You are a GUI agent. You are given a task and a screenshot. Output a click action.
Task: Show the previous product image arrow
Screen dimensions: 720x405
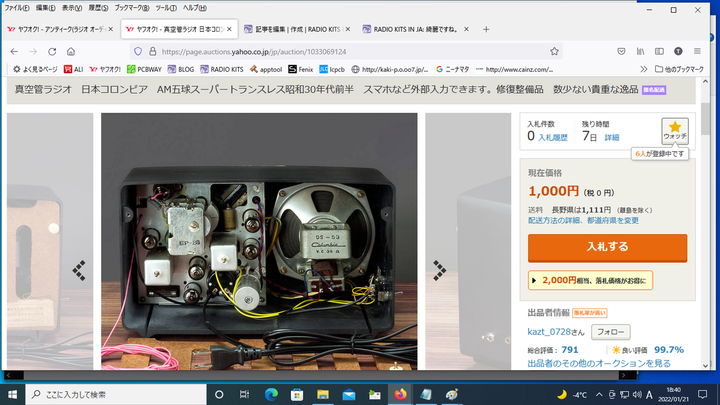coord(79,269)
